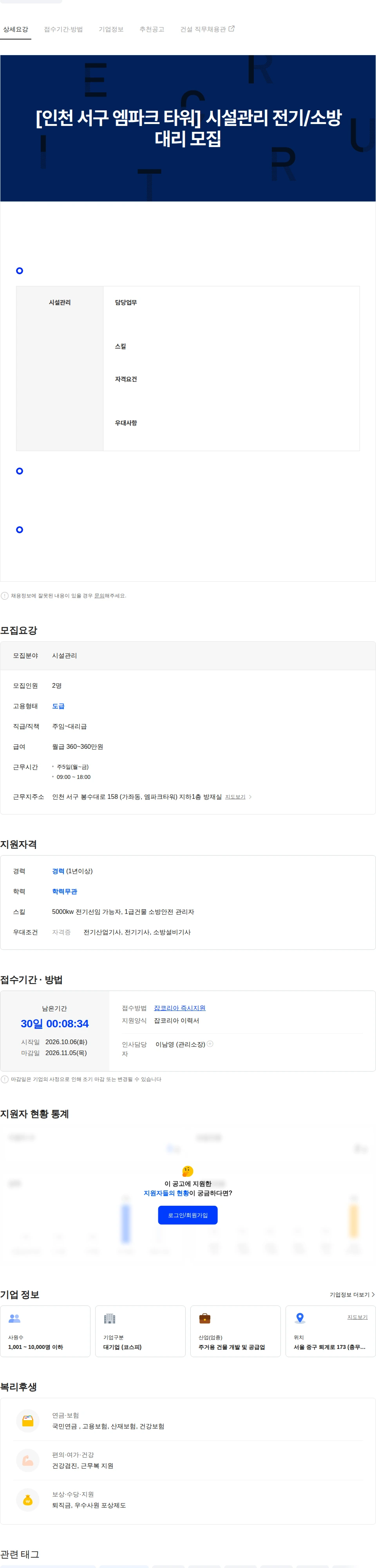Click the 위치 map pin icon
Viewport: 376px width, 1568px height.
[300, 1318]
